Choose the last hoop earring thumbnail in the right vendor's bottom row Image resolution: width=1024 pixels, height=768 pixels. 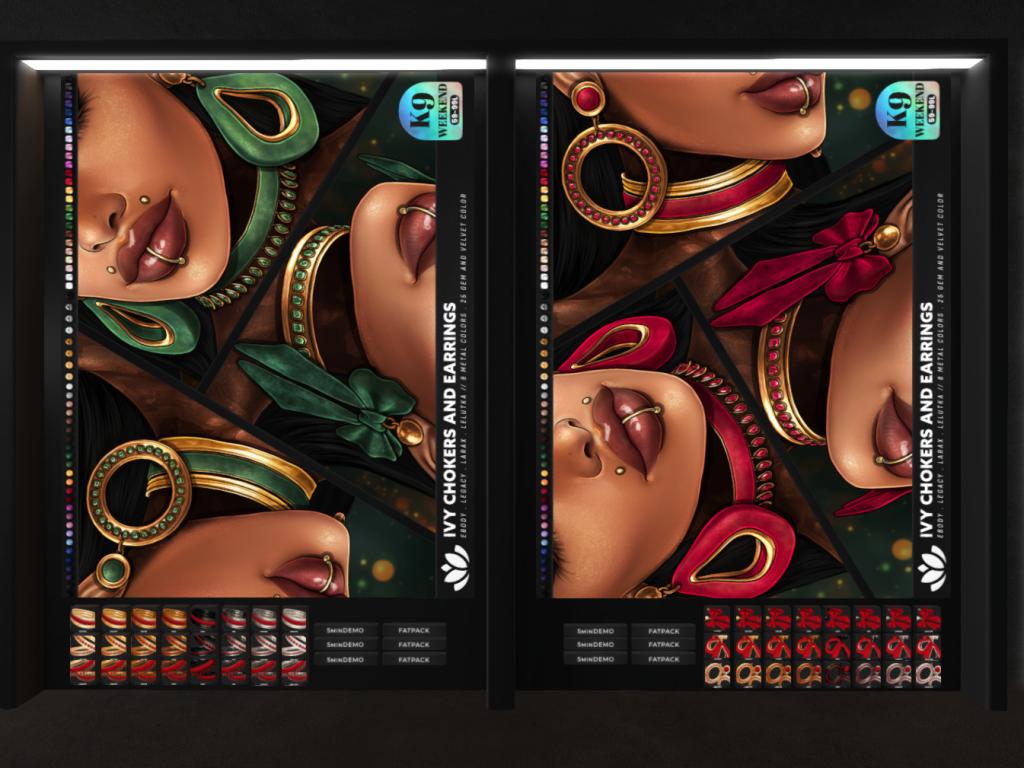click(928, 673)
